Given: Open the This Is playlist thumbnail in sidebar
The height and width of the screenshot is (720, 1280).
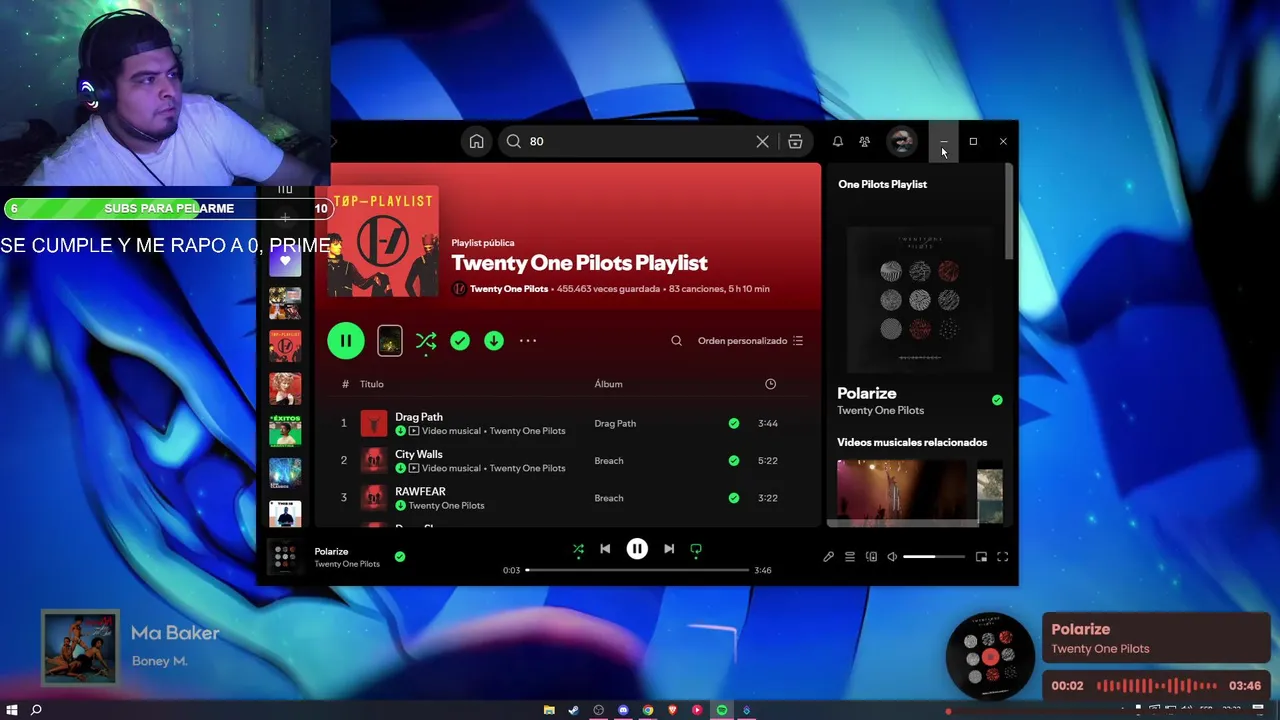Looking at the screenshot, I should (x=285, y=513).
